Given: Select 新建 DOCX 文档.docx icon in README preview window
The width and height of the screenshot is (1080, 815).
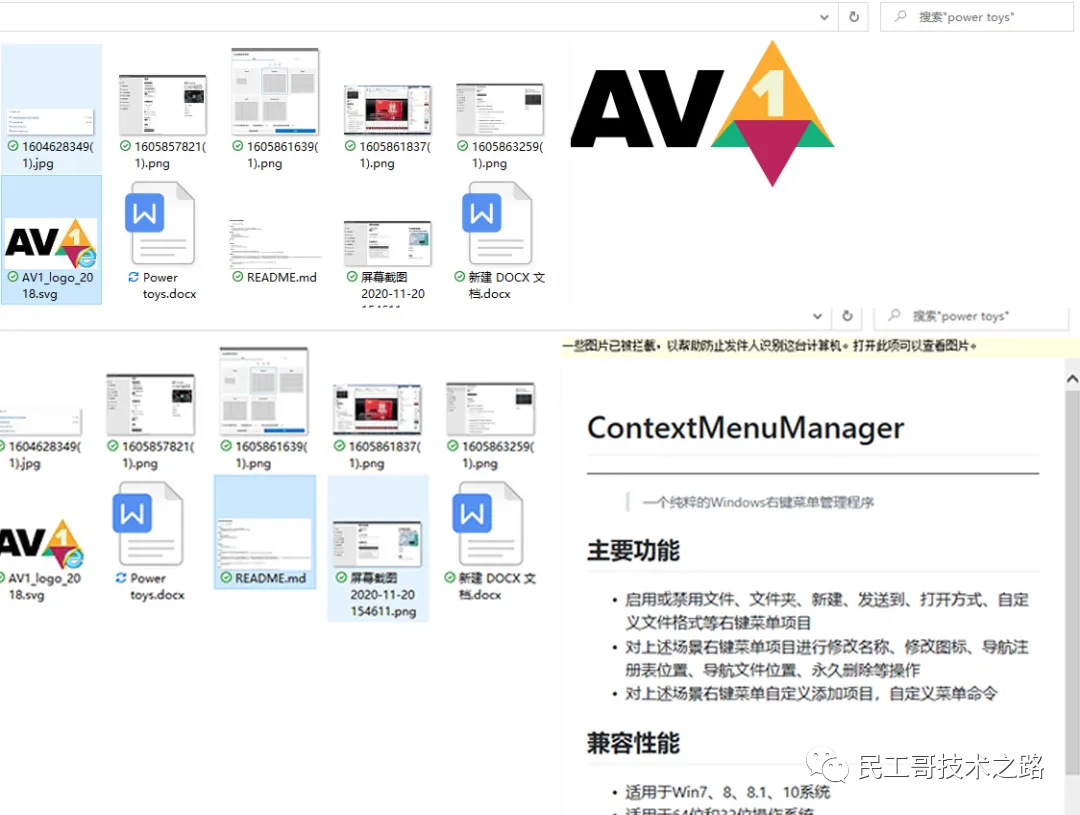Looking at the screenshot, I should (488, 524).
